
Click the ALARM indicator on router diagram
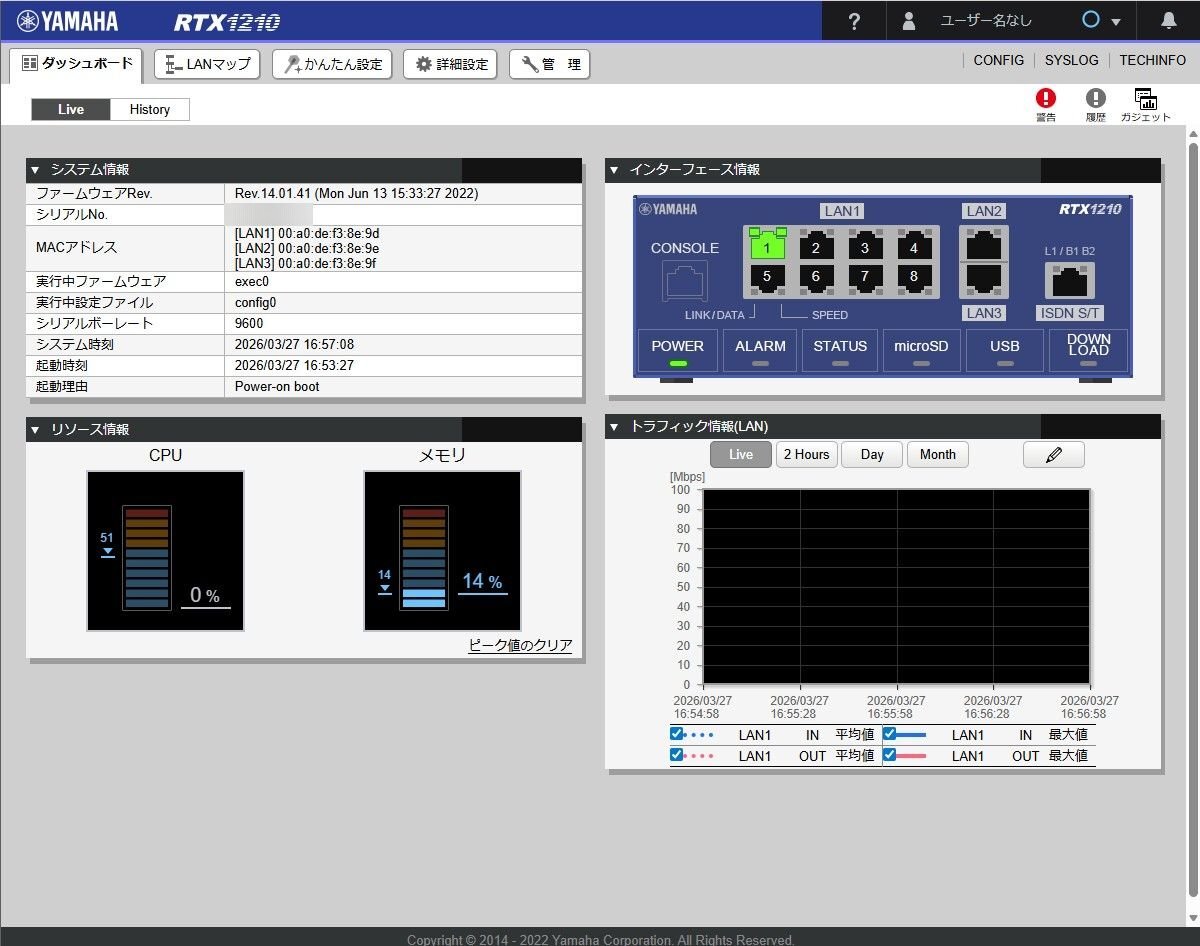[x=760, y=351]
